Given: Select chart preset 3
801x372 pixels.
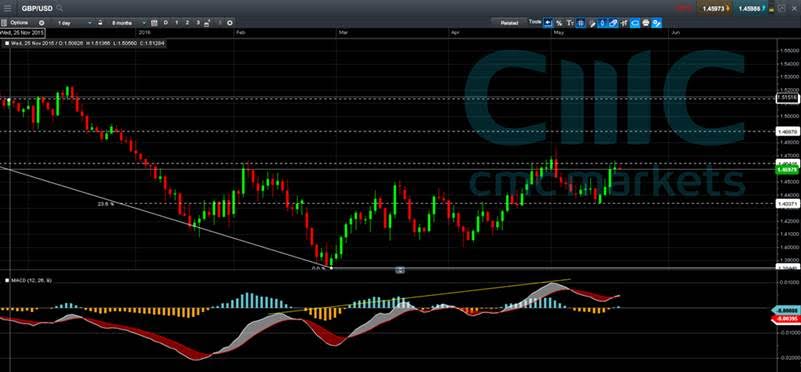Looking at the screenshot, I should tap(198, 23).
